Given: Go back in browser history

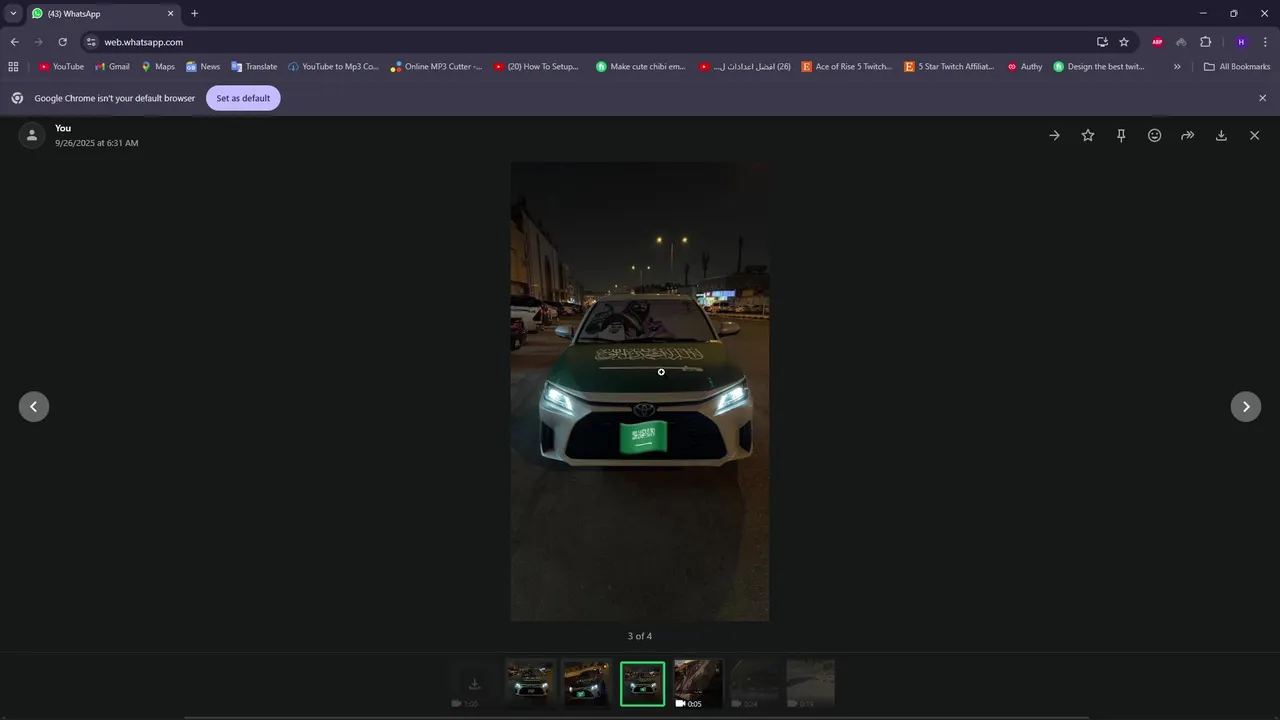Looking at the screenshot, I should 14,42.
